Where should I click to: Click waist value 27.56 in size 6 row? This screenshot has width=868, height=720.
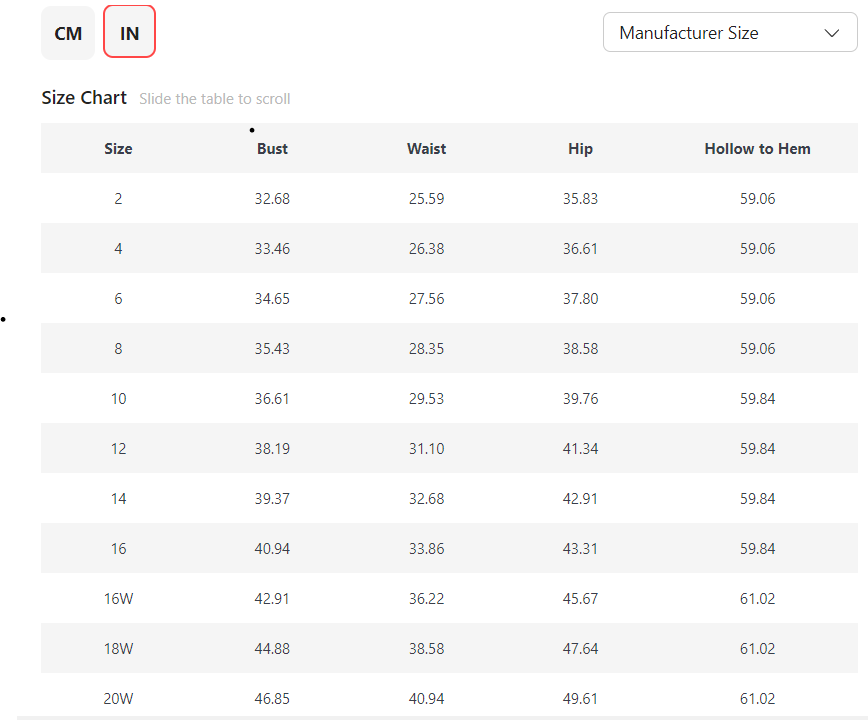[x=426, y=299]
